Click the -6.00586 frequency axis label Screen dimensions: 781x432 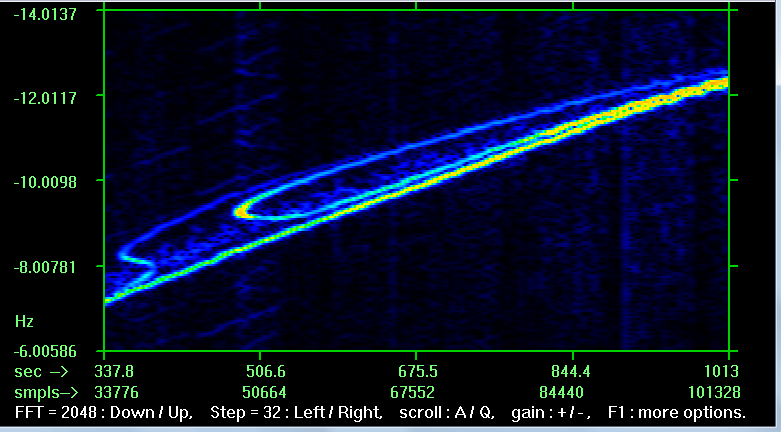[x=46, y=351]
